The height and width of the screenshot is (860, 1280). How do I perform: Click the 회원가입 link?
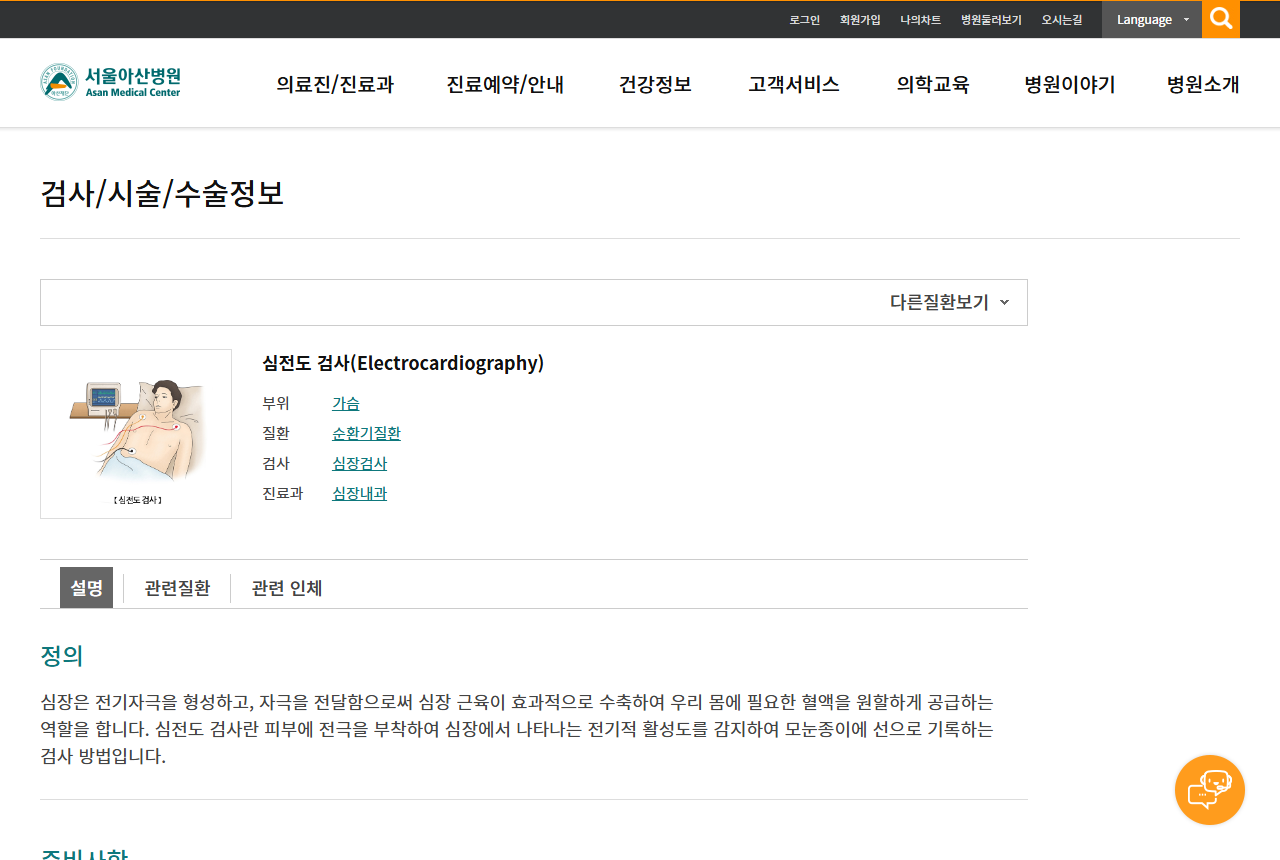(860, 20)
